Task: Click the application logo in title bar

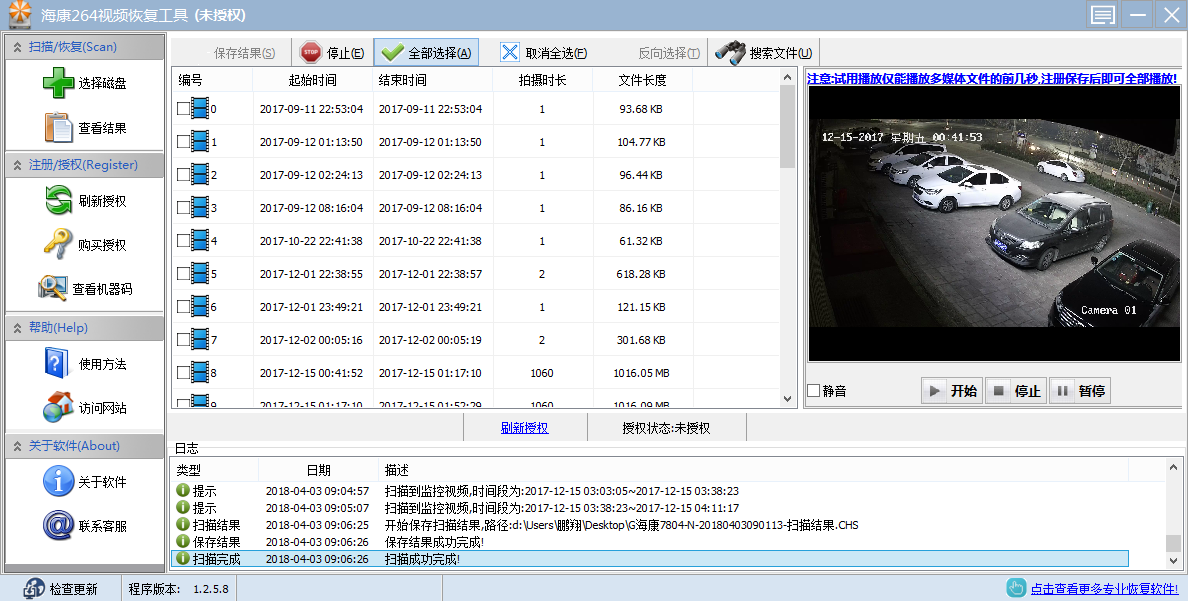Action: (x=20, y=14)
